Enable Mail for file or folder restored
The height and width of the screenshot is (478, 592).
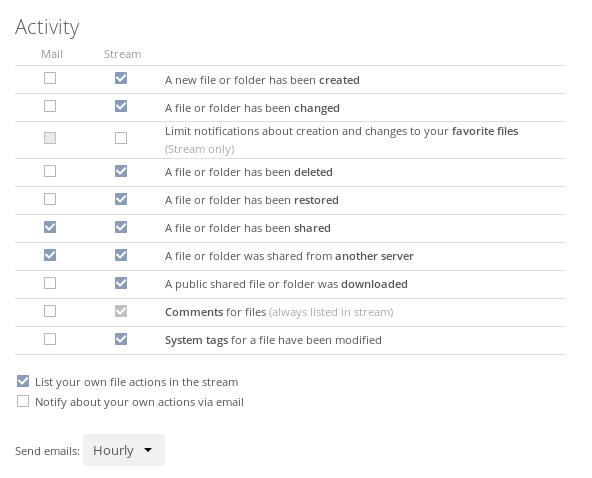point(50,199)
